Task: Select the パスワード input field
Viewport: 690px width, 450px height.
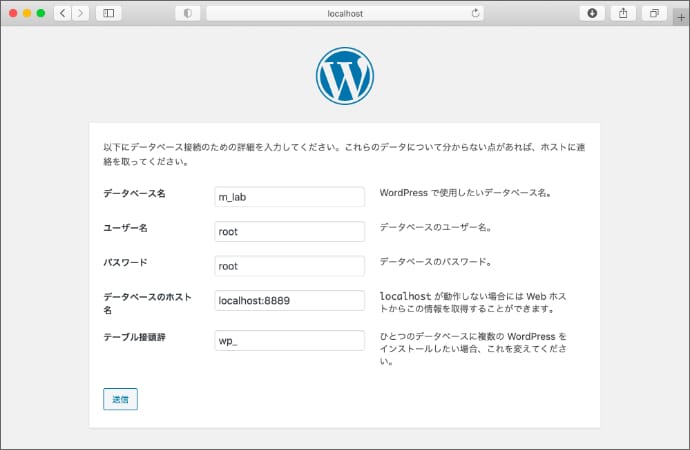Action: (289, 266)
